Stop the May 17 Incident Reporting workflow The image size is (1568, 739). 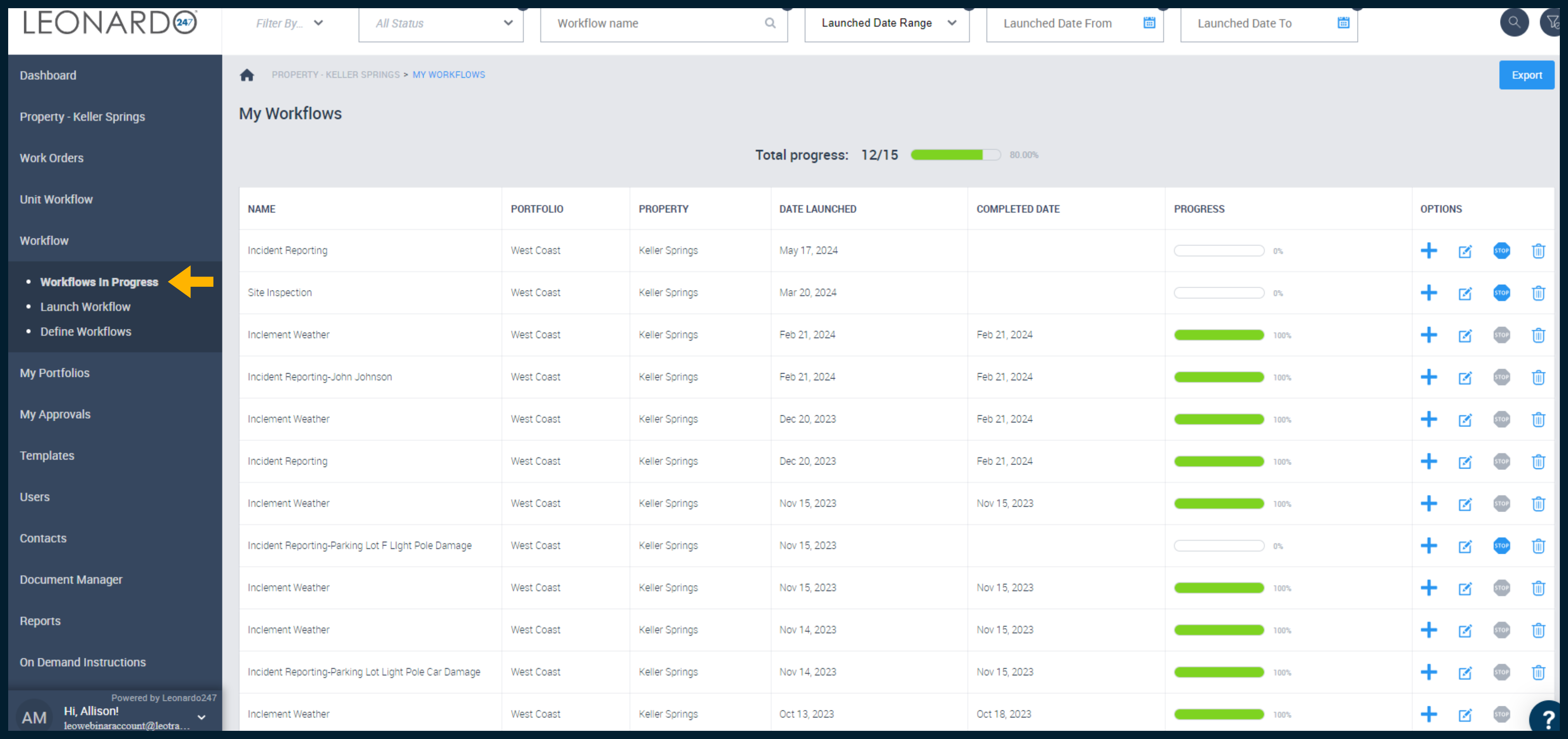point(1501,251)
